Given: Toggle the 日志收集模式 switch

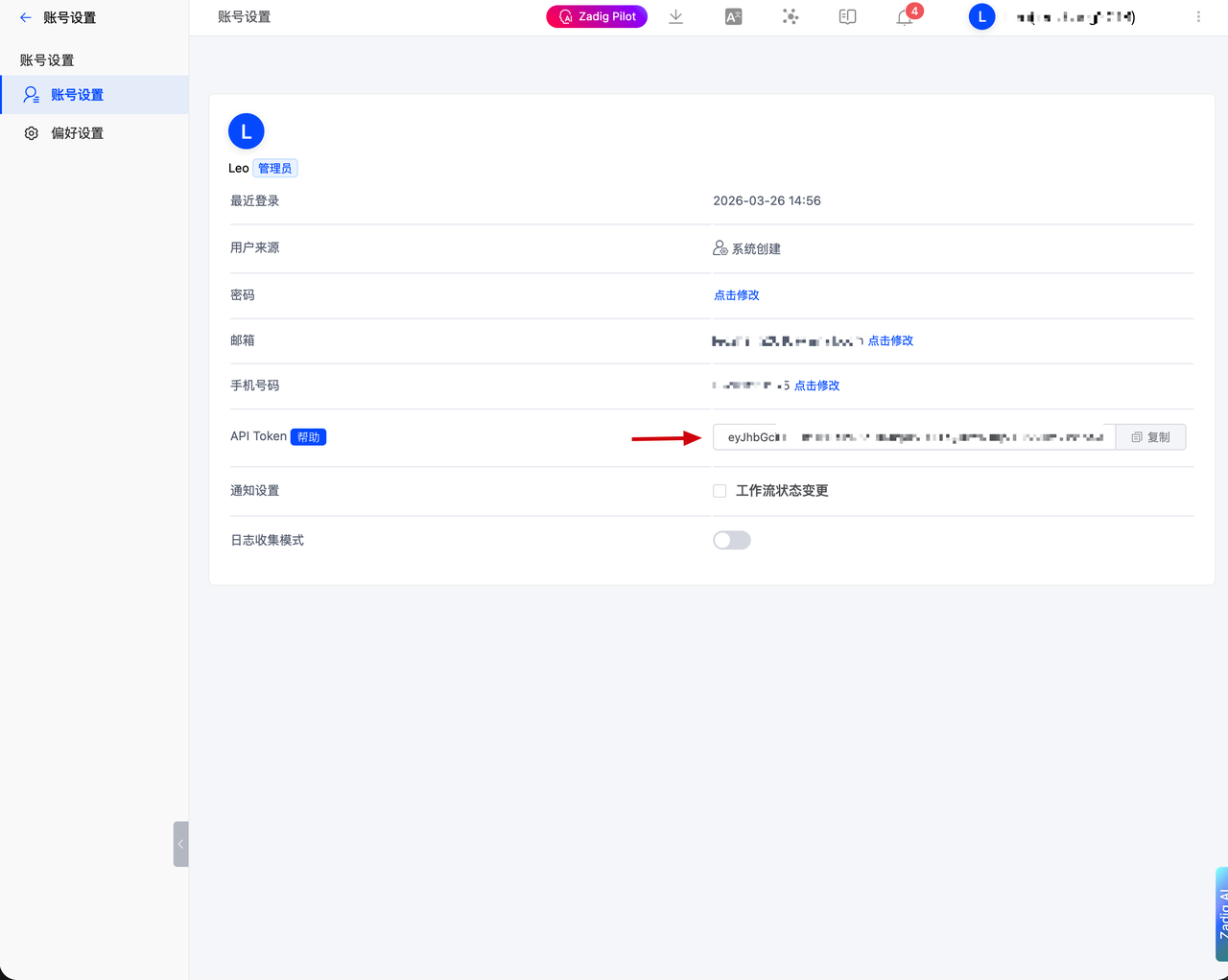Looking at the screenshot, I should pos(732,541).
